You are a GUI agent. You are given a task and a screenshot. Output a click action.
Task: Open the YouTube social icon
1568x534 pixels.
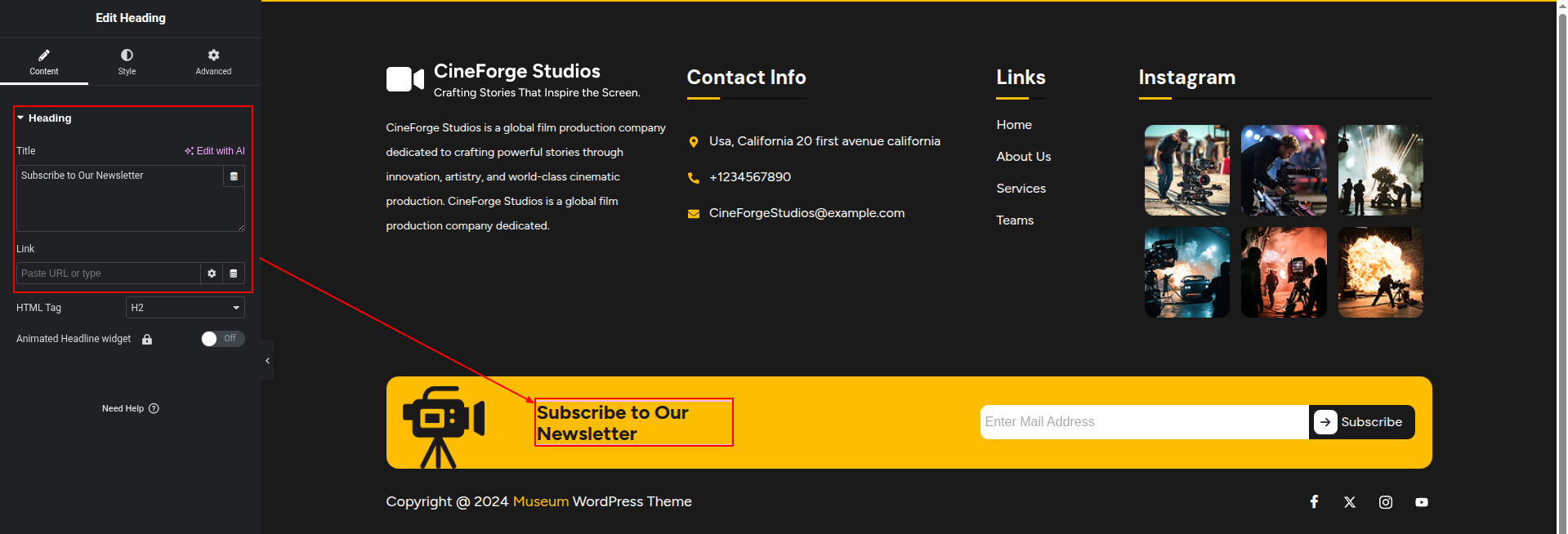1422,502
